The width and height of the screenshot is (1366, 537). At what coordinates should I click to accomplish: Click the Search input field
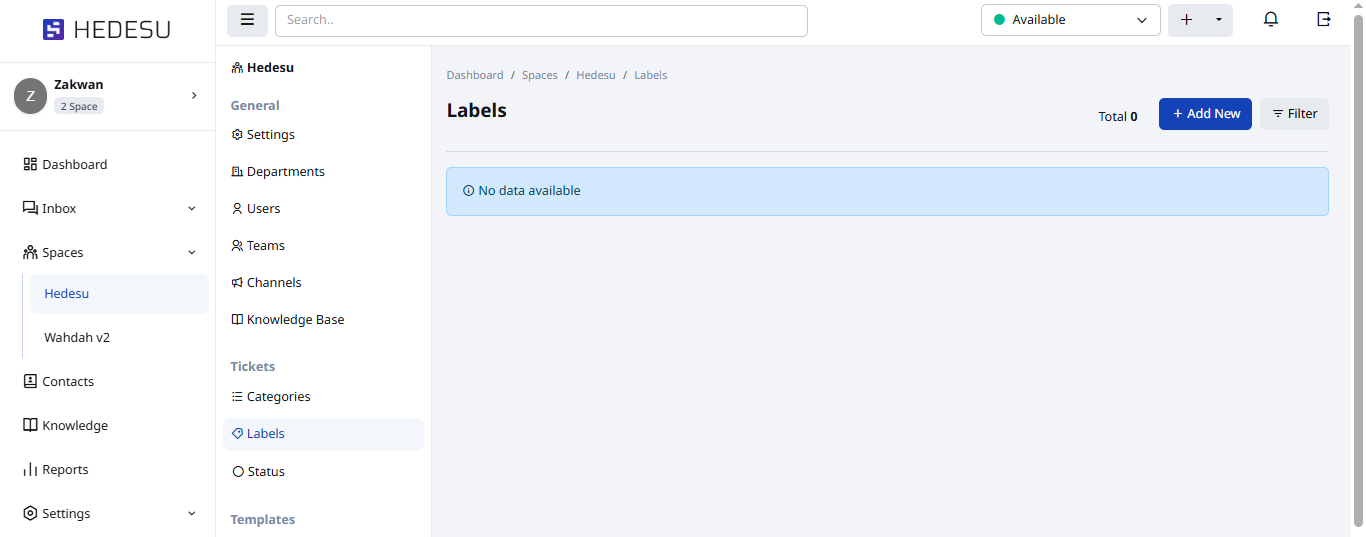pyautogui.click(x=541, y=20)
